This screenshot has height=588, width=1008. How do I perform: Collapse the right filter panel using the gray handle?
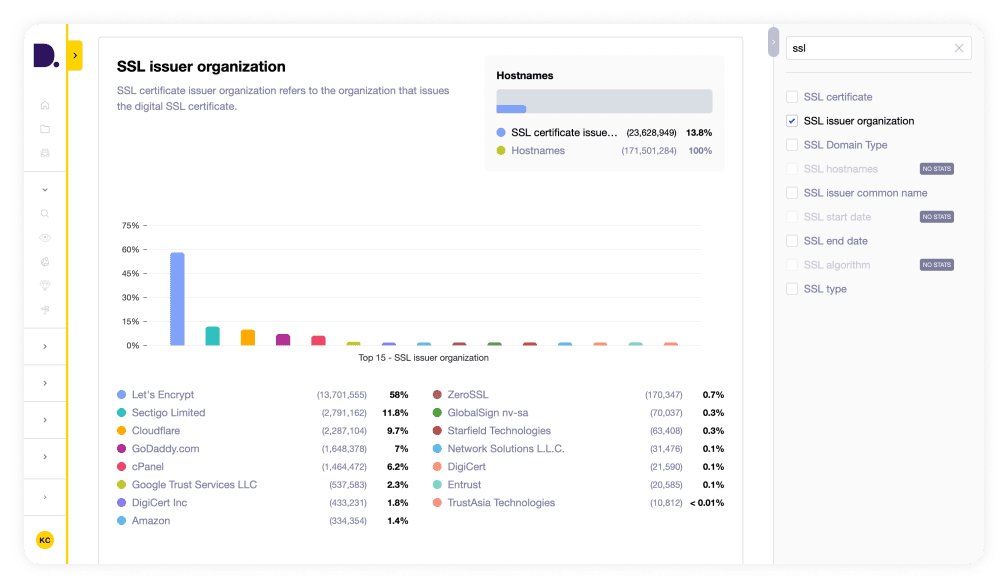coord(773,42)
